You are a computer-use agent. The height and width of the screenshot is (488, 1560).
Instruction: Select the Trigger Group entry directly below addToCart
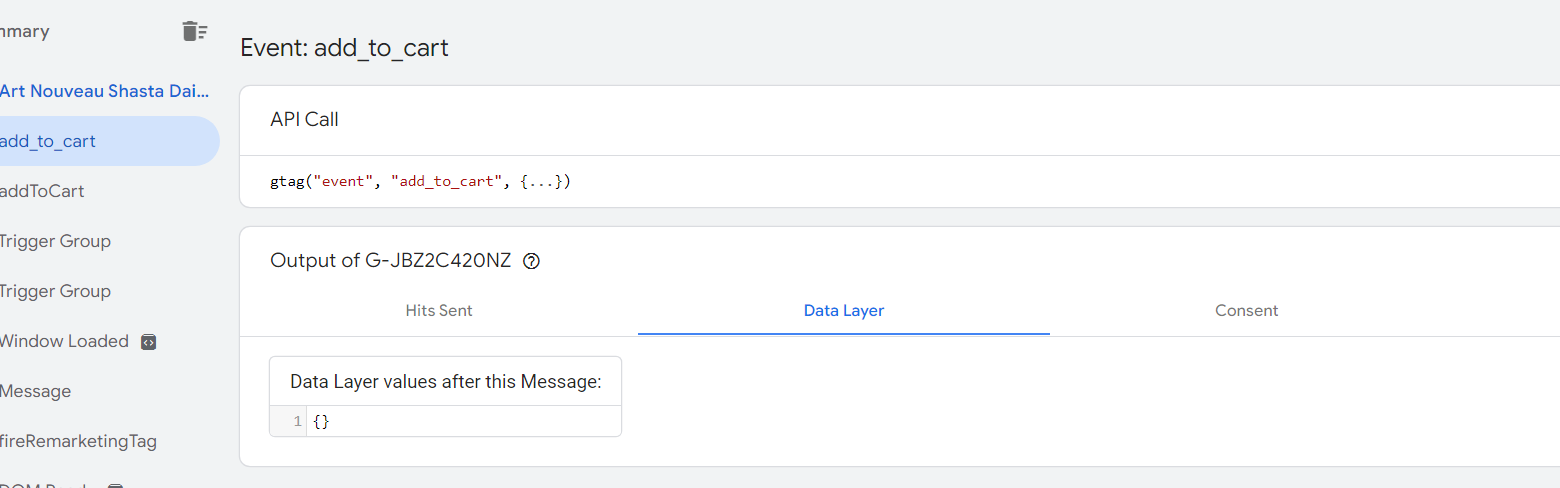pyautogui.click(x=55, y=241)
